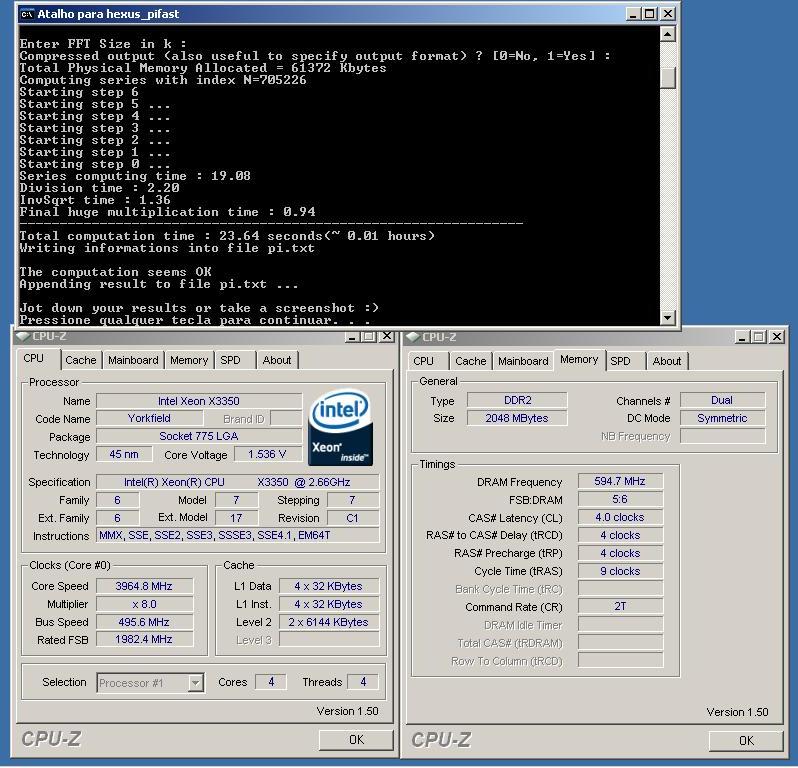Click OK in the left CPU-Z window
Image resolution: width=798 pixels, height=768 pixels.
point(356,739)
